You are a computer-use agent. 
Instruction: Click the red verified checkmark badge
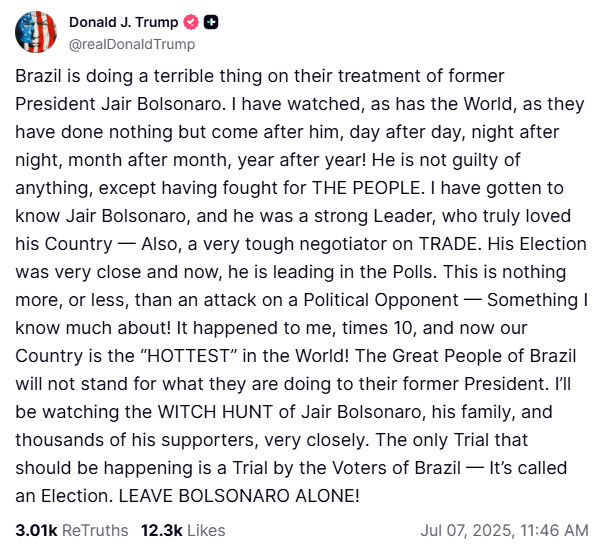(x=191, y=22)
